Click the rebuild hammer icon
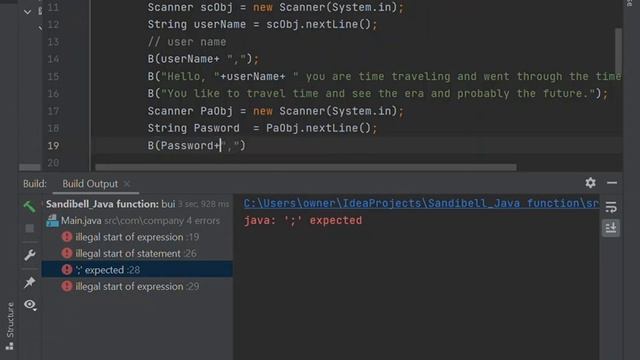The width and height of the screenshot is (640, 360). [x=29, y=207]
